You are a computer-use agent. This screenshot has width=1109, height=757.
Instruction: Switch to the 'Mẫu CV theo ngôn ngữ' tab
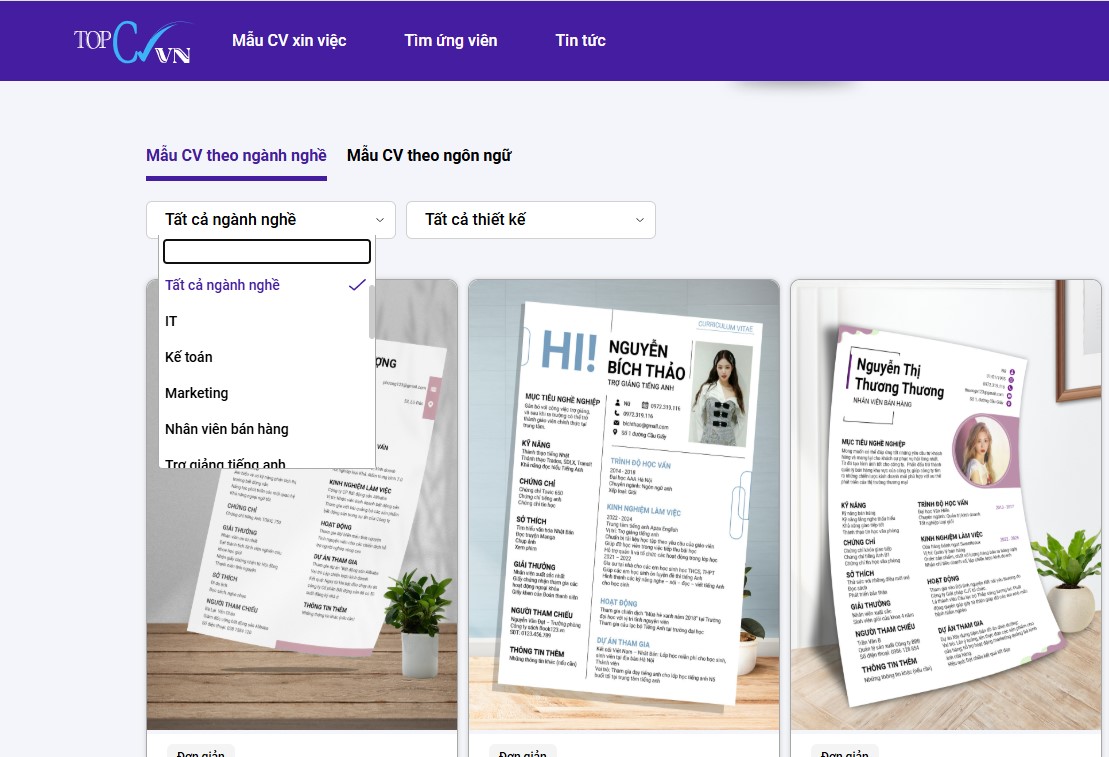coord(429,156)
